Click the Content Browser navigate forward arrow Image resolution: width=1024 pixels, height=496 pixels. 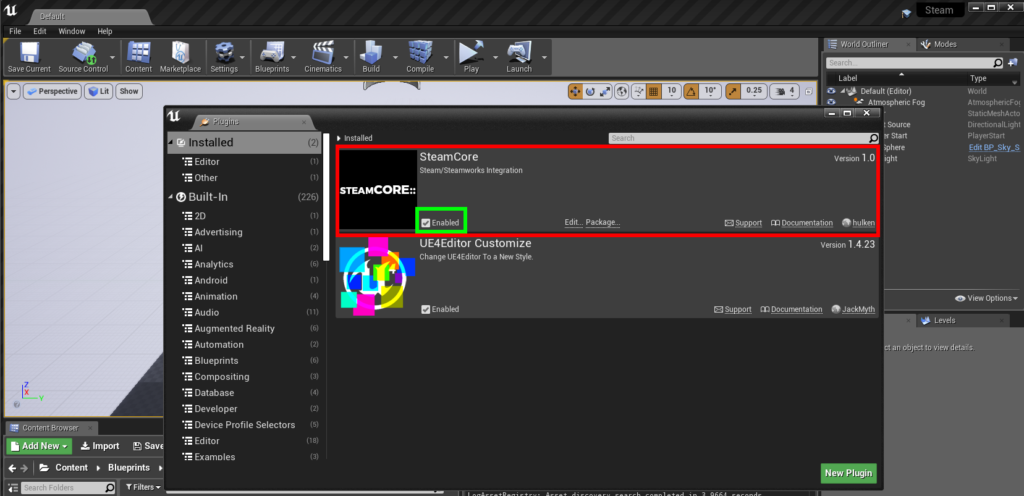tap(24, 468)
